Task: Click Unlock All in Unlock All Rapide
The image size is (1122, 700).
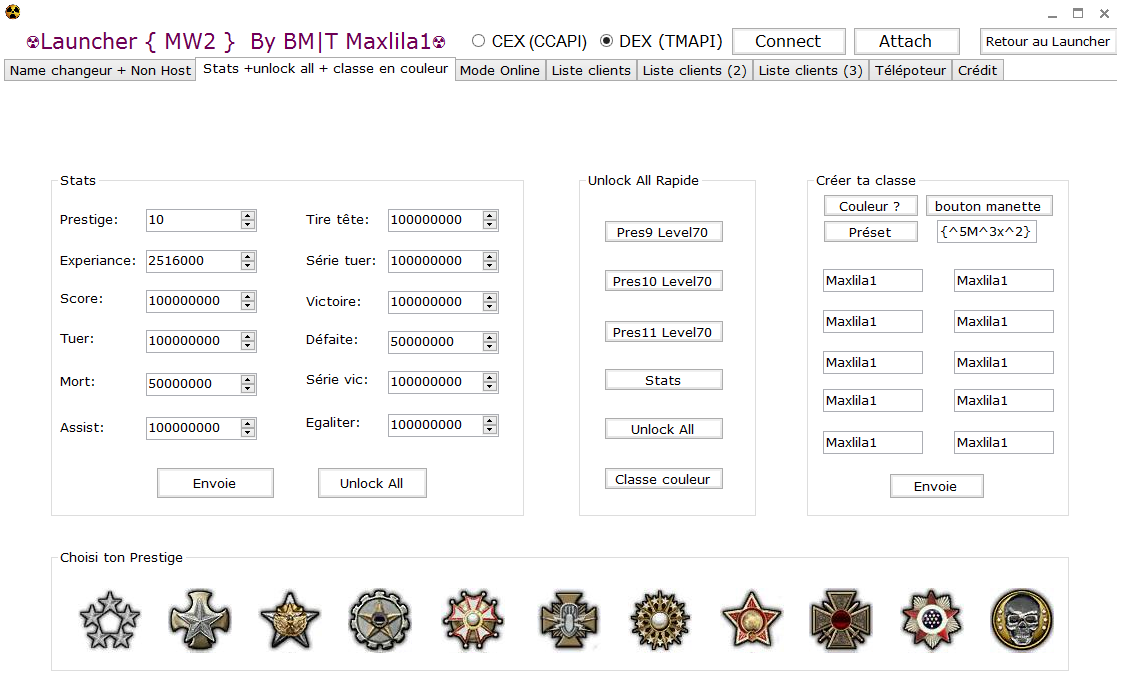Action: (663, 429)
